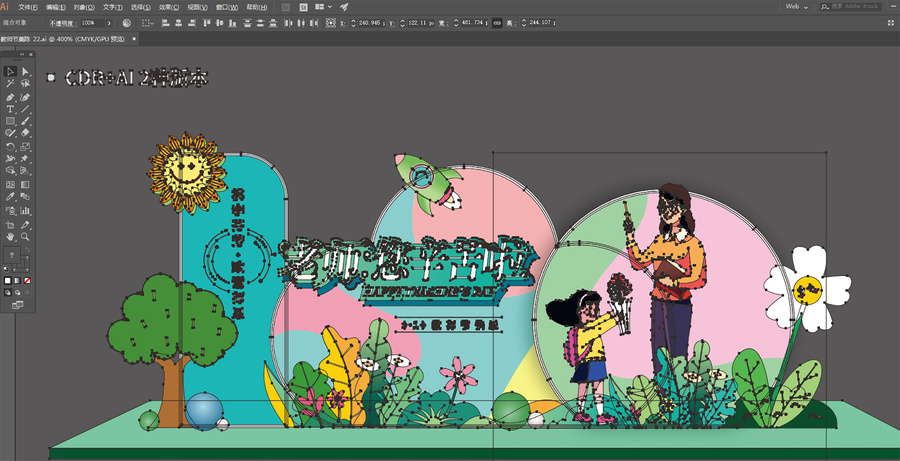Select the Magic Wand tool
This screenshot has height=461, width=900.
(x=10, y=83)
